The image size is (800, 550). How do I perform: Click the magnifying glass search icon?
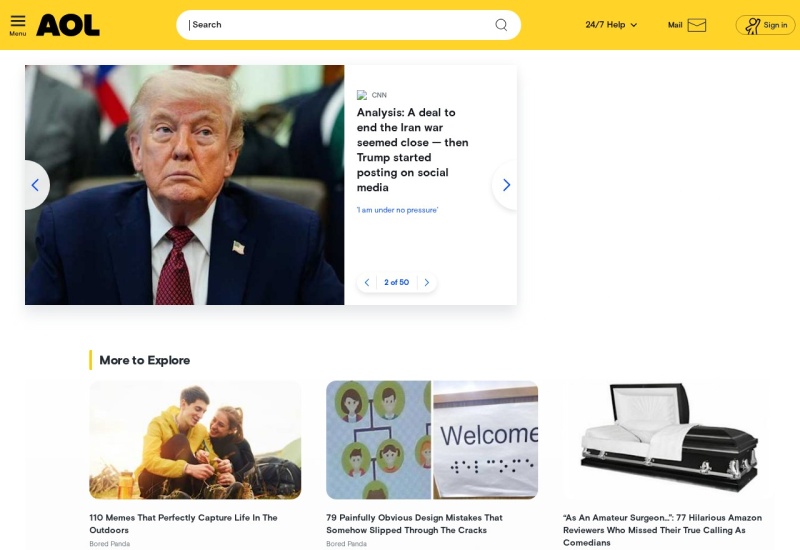pyautogui.click(x=501, y=25)
